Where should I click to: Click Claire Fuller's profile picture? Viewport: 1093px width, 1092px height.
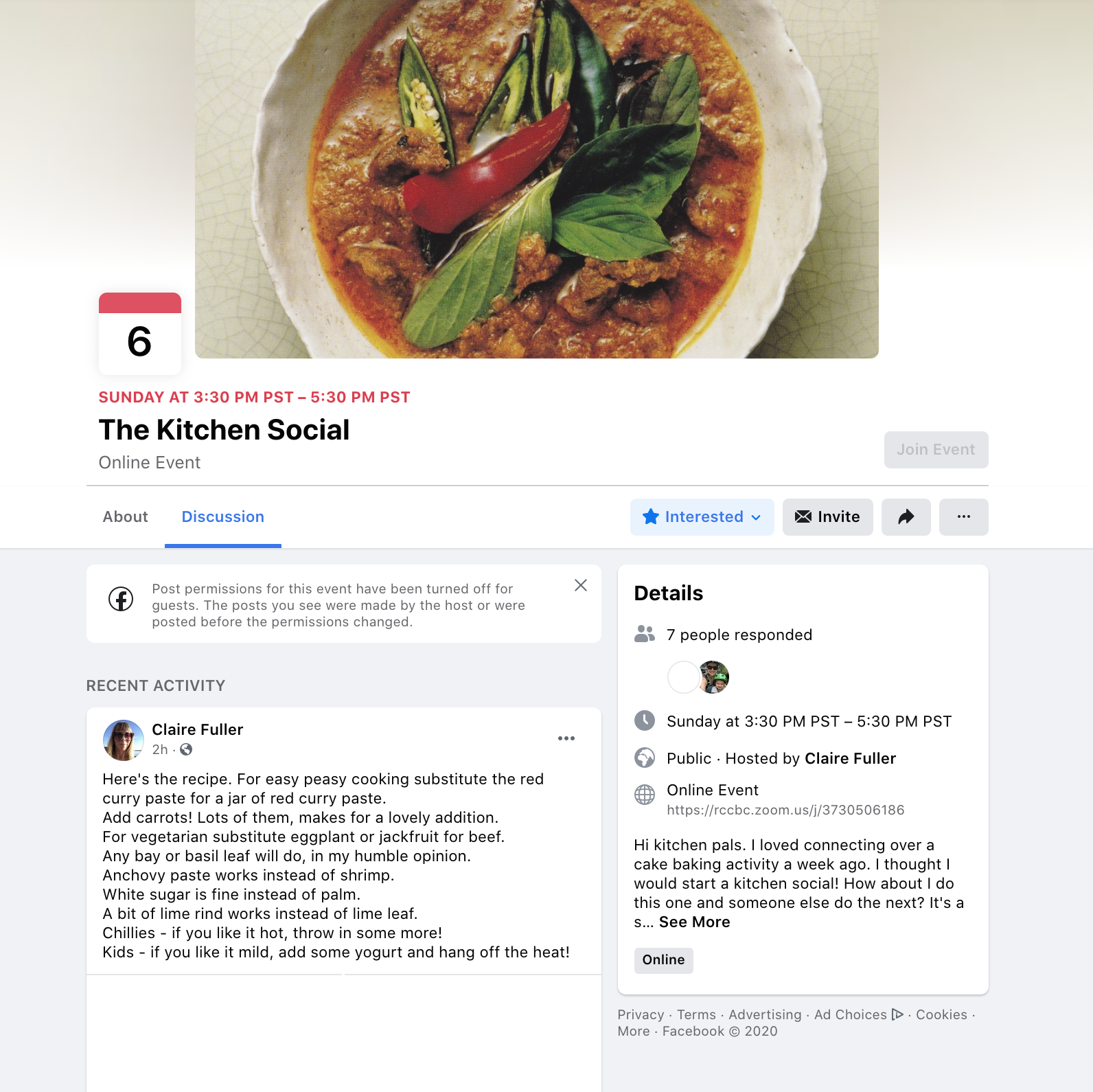click(123, 740)
